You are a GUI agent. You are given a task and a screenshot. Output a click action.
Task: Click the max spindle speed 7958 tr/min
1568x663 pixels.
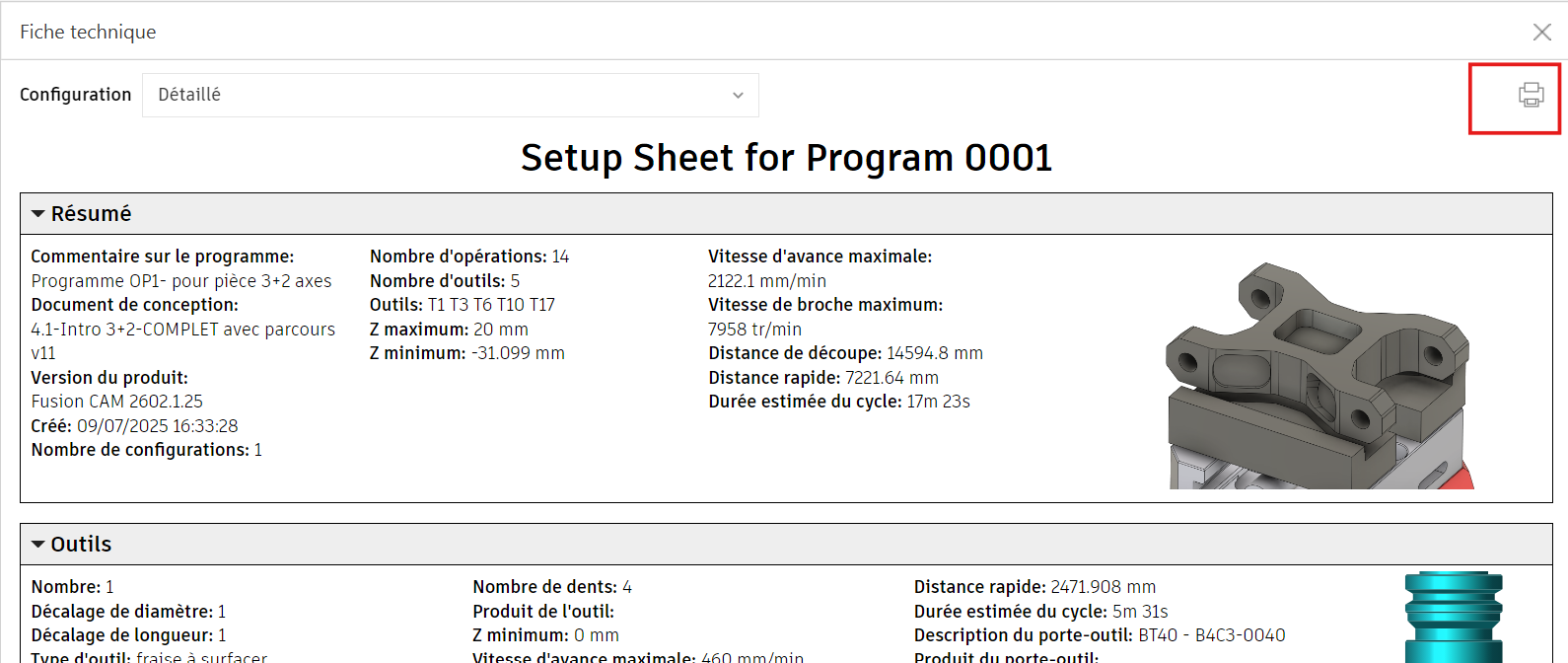[754, 330]
